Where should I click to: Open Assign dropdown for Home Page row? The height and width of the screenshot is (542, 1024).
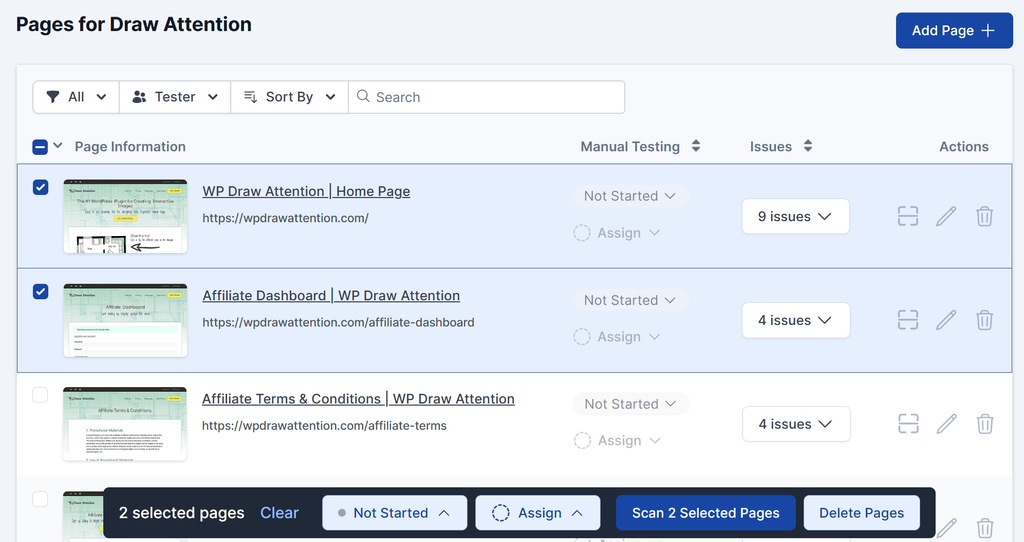(x=617, y=233)
